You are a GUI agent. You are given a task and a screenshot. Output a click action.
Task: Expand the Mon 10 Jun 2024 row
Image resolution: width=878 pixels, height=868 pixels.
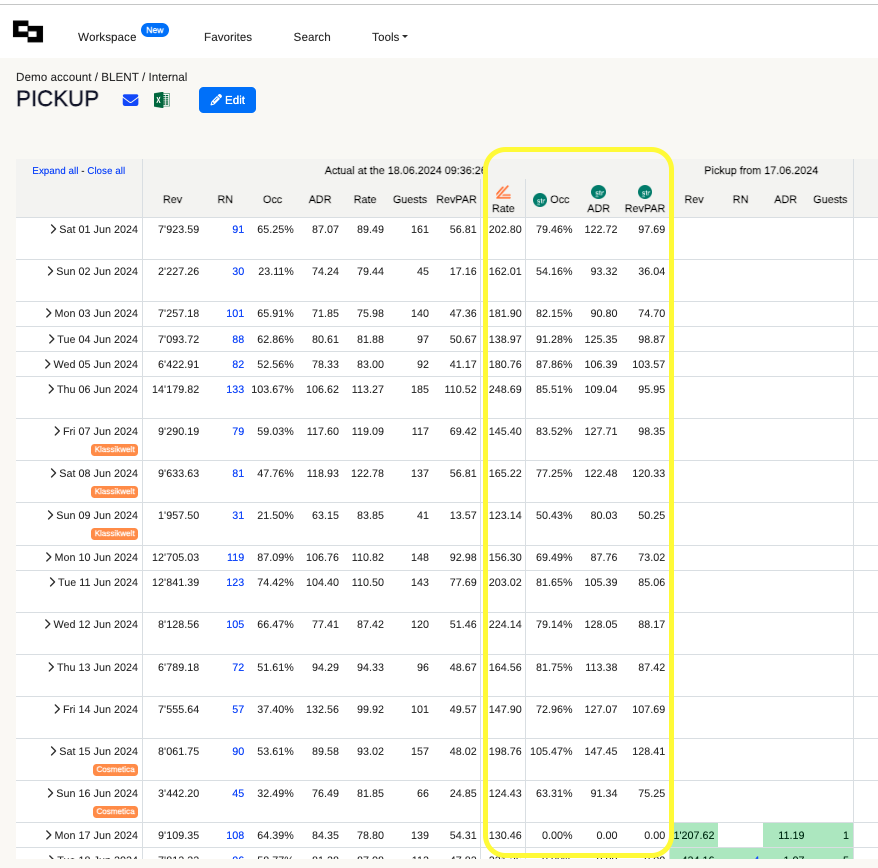click(x=48, y=557)
